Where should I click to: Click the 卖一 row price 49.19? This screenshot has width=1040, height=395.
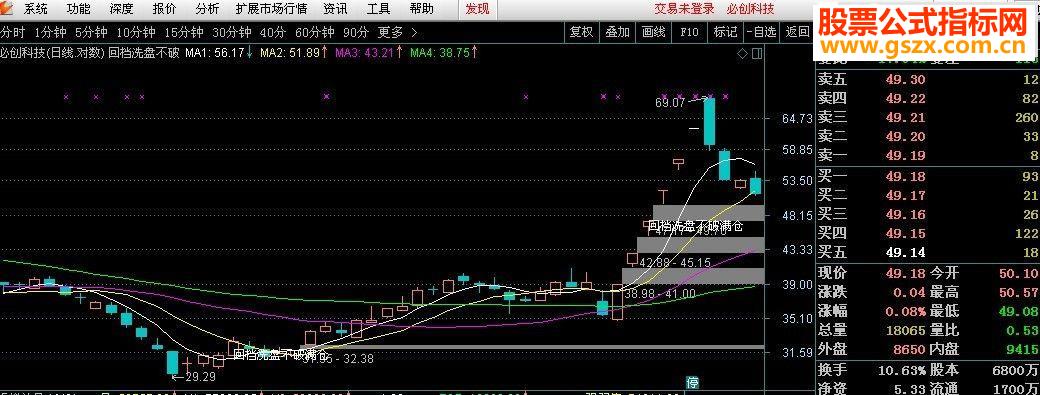[905, 156]
